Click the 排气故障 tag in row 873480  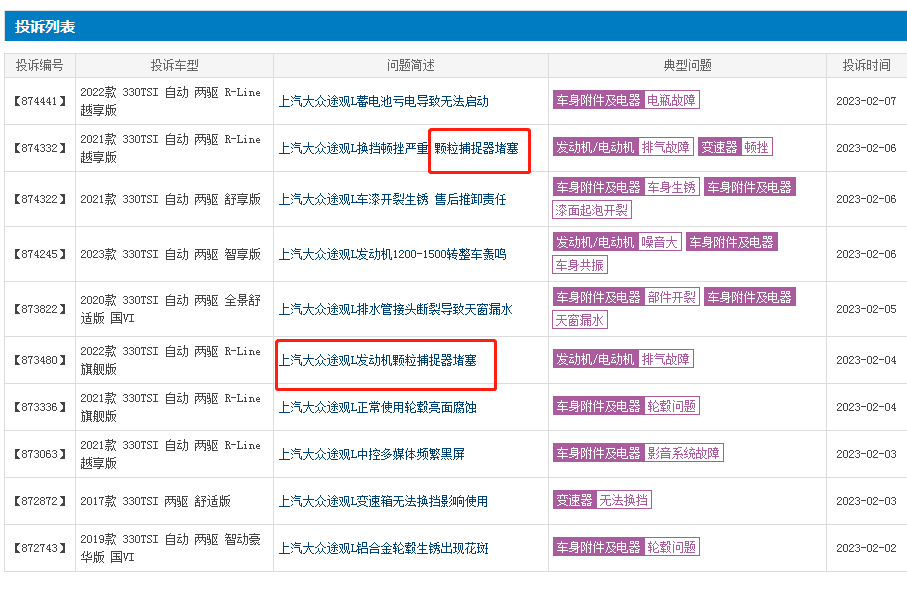(665, 359)
